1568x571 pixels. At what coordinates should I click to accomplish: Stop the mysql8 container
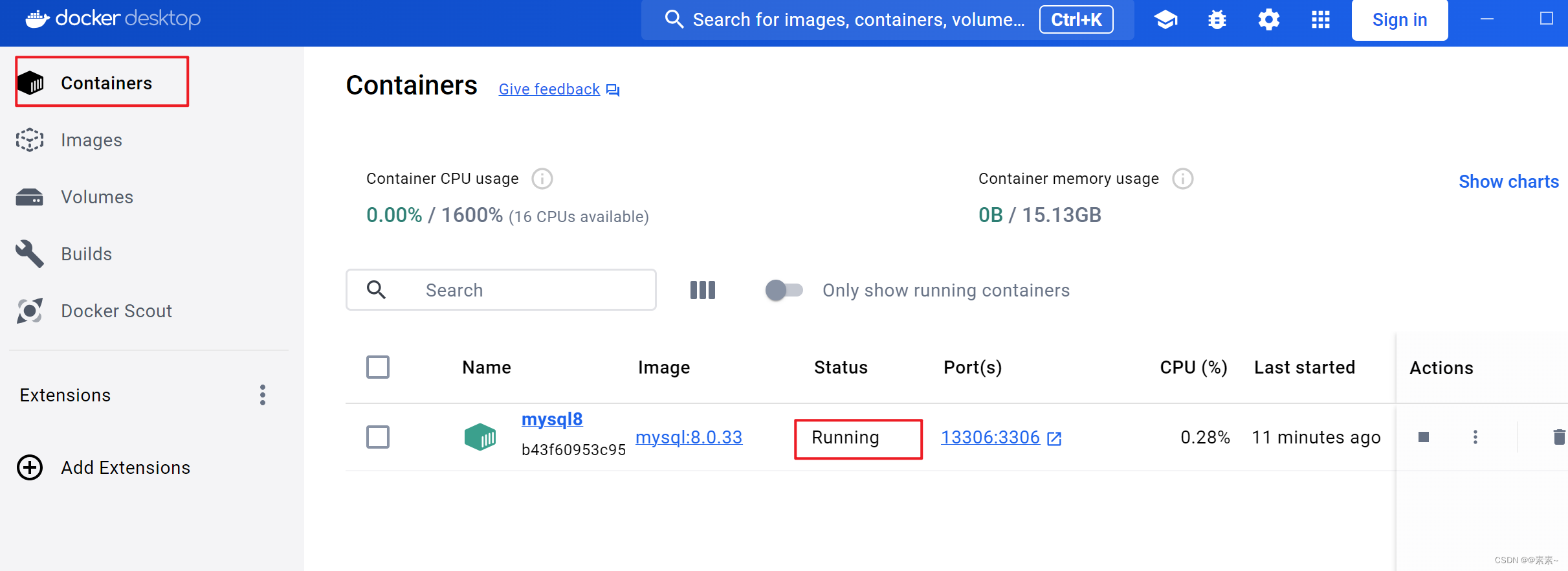(x=1424, y=437)
